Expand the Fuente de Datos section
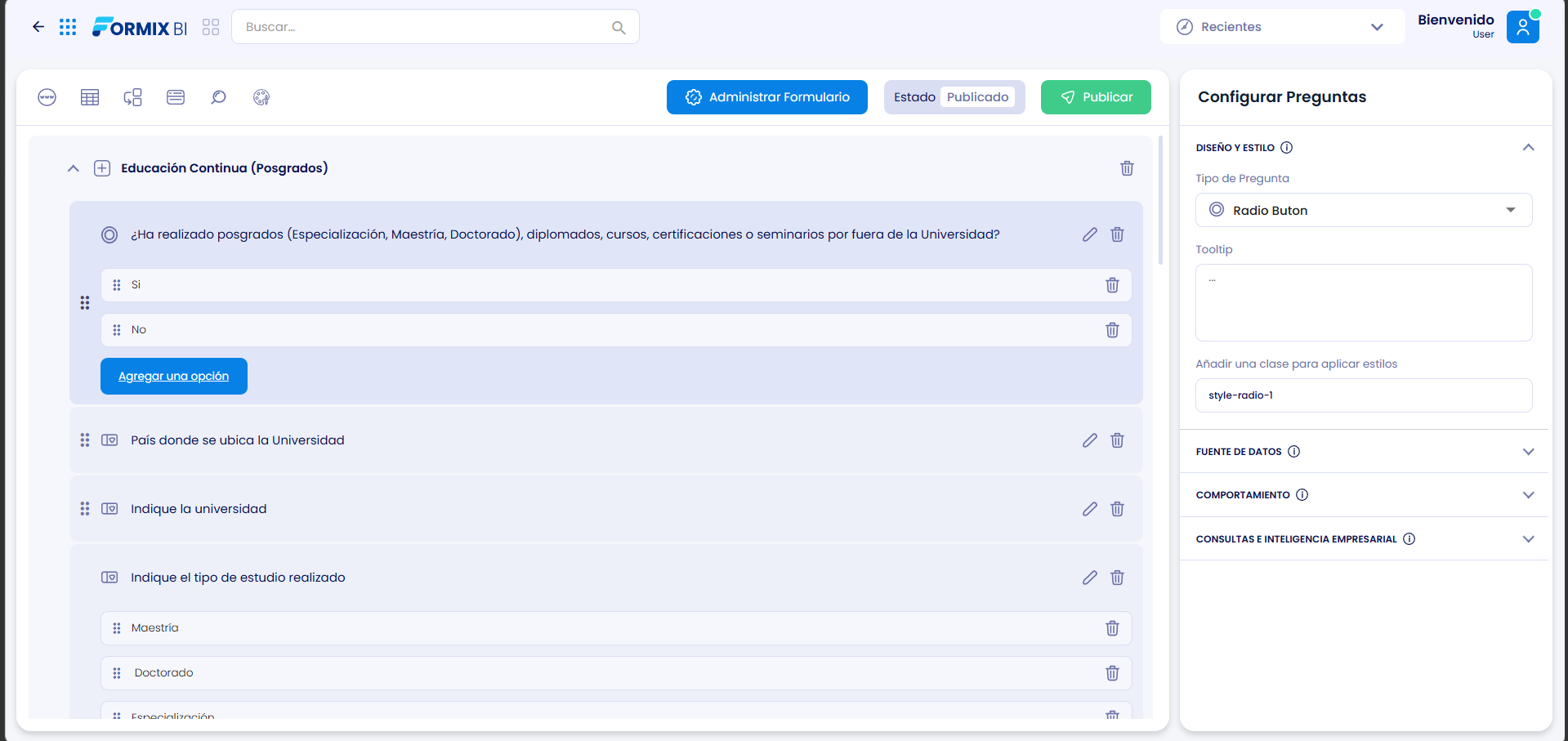The height and width of the screenshot is (741, 1568). [x=1528, y=452]
